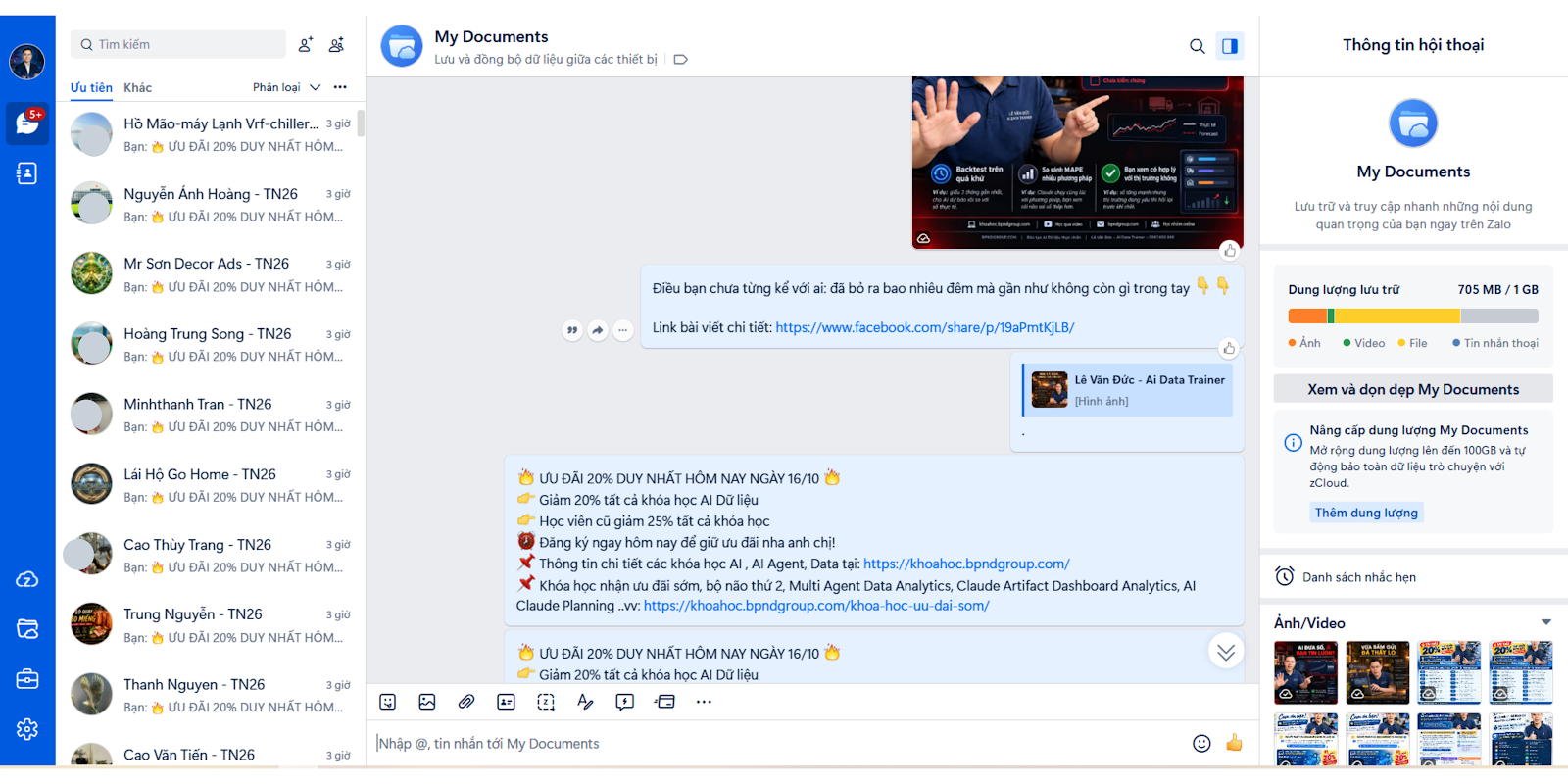This screenshot has height=784, width=1568.
Task: Open the first thumbnail in Ảnh/Video
Action: tap(1306, 672)
